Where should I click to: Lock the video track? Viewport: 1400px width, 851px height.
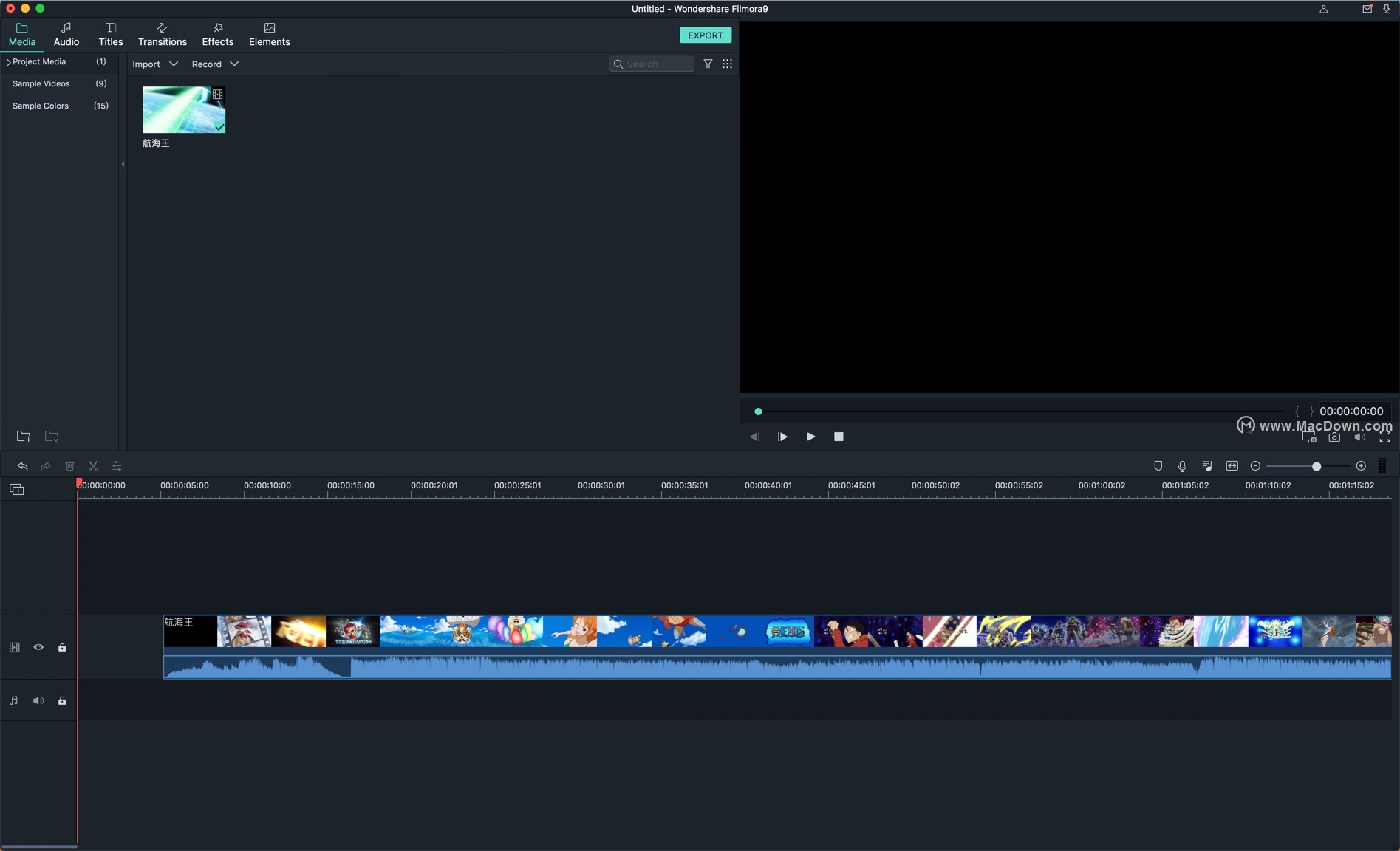tap(62, 647)
